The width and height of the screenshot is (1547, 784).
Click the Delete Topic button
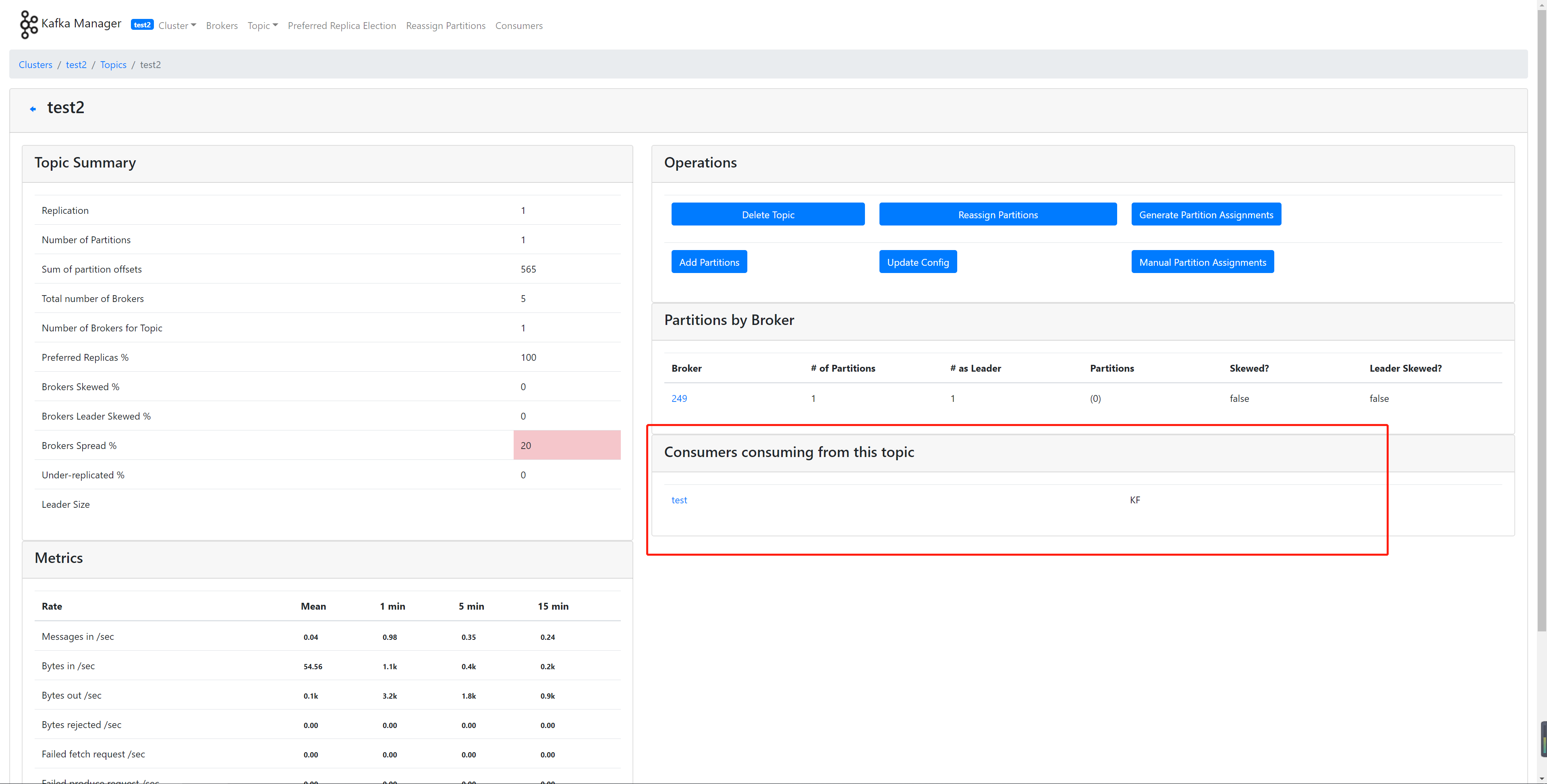tap(767, 214)
